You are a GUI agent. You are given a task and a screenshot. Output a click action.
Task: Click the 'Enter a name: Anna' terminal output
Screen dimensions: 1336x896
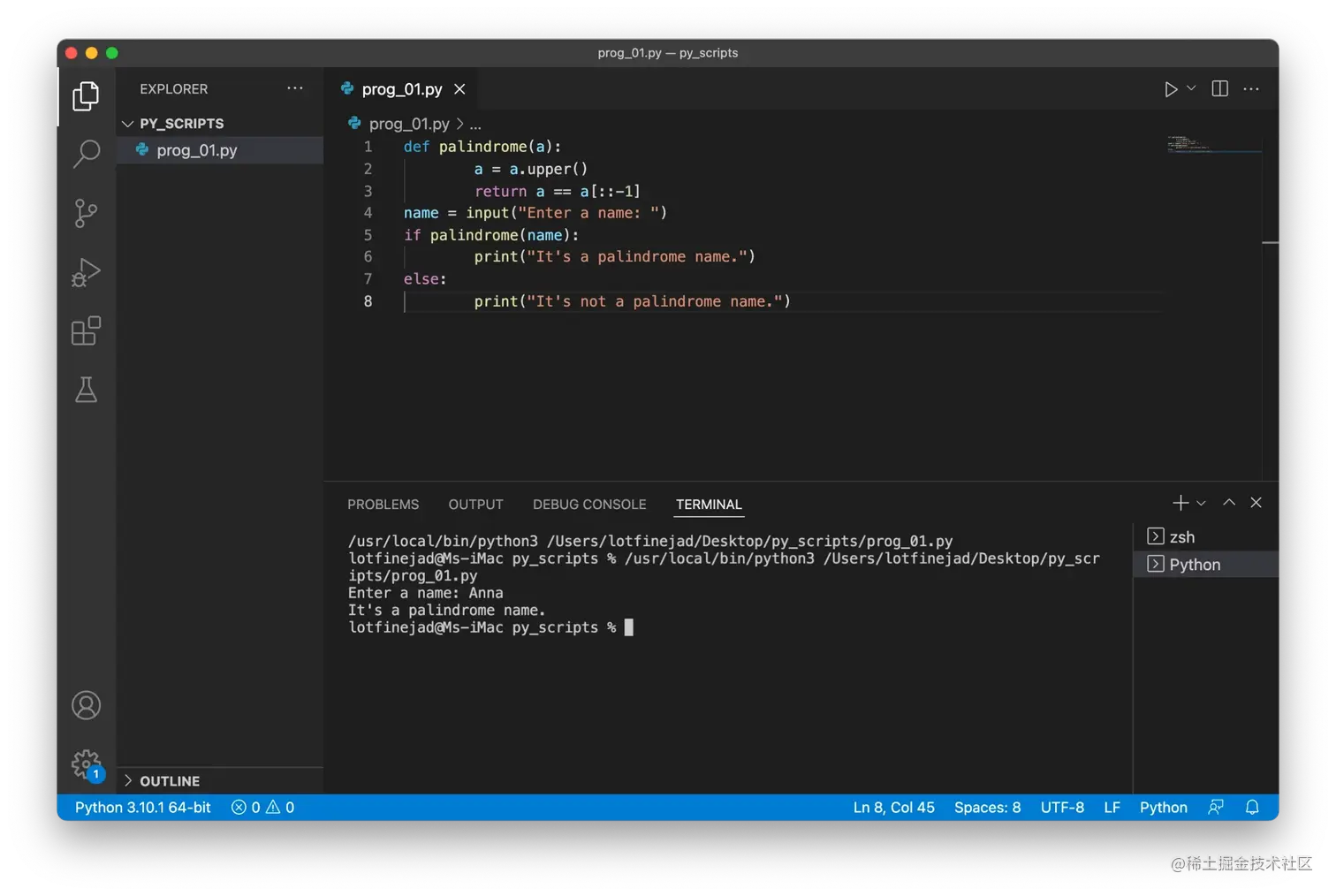[425, 593]
